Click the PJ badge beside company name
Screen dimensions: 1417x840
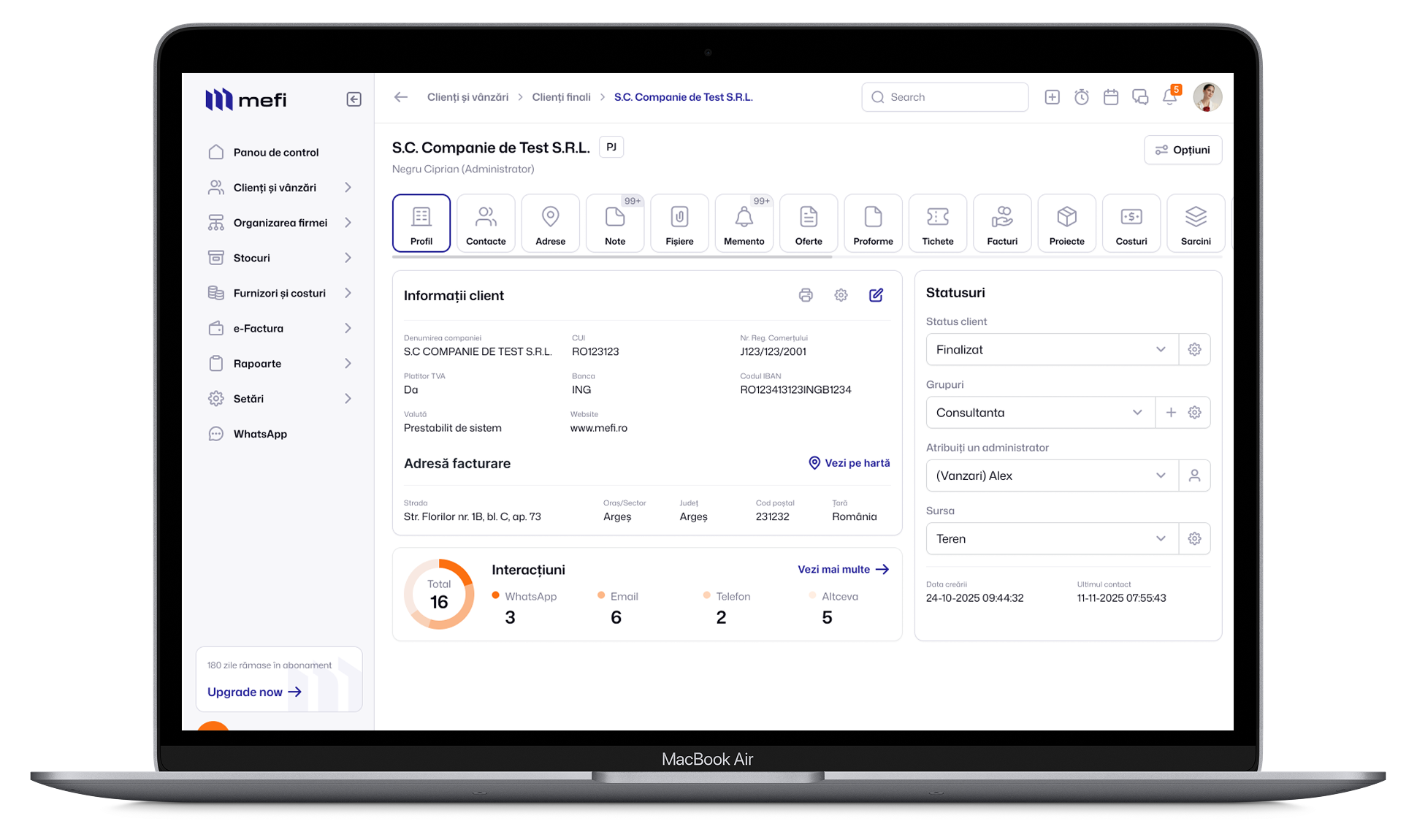point(611,147)
